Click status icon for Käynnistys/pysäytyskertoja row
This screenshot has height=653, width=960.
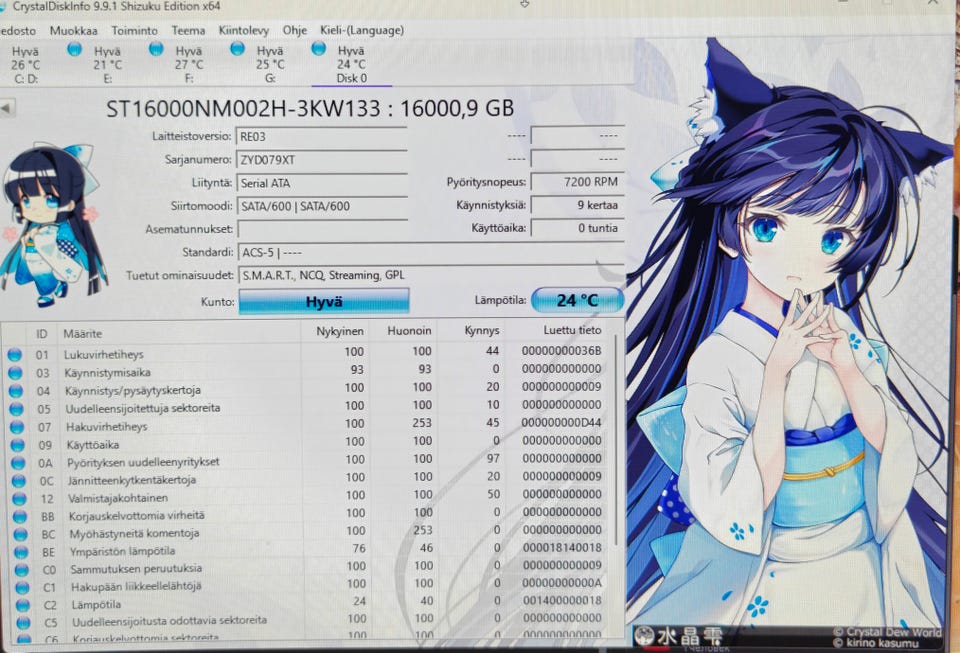tap(16, 390)
